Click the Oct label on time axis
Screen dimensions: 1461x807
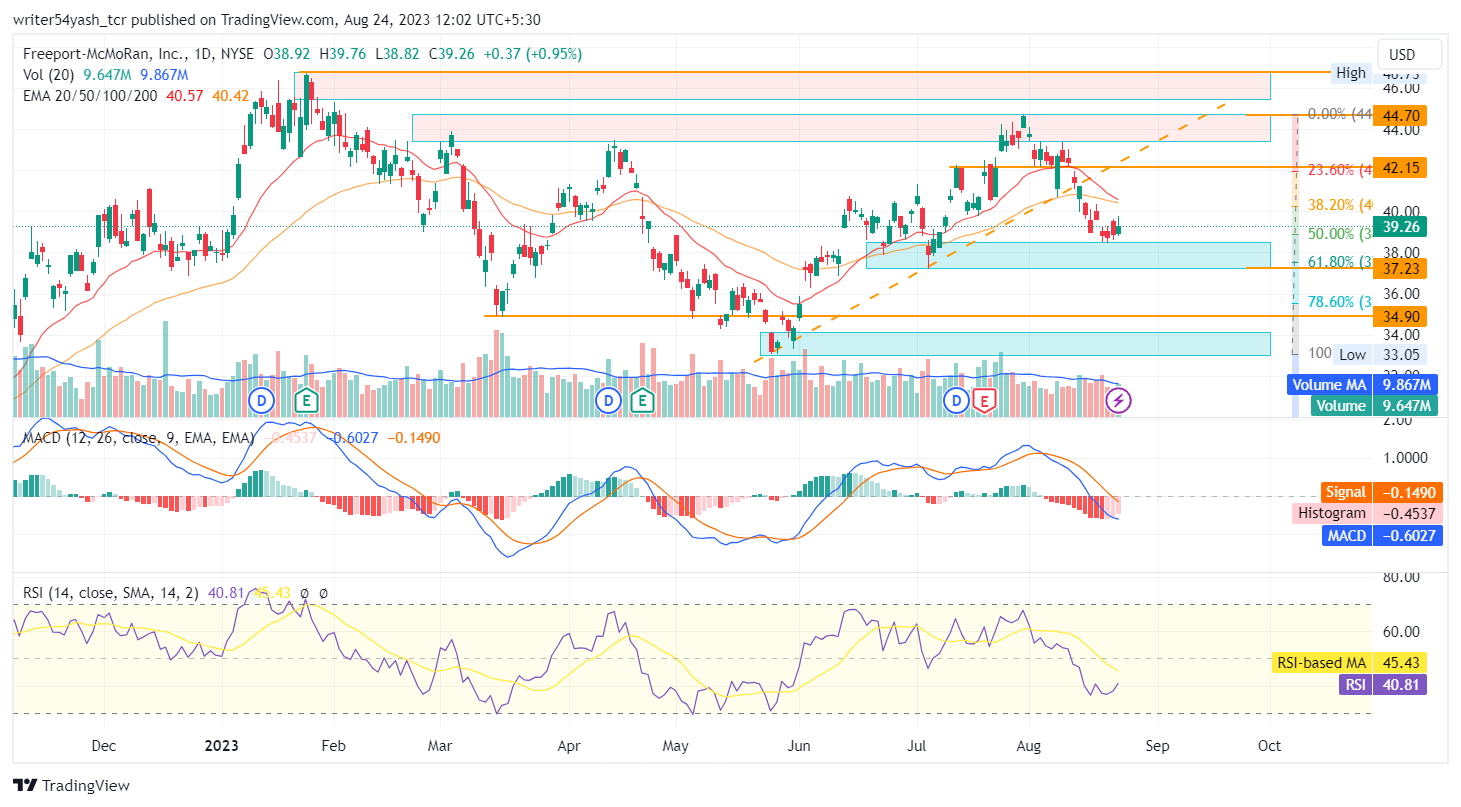(1270, 746)
